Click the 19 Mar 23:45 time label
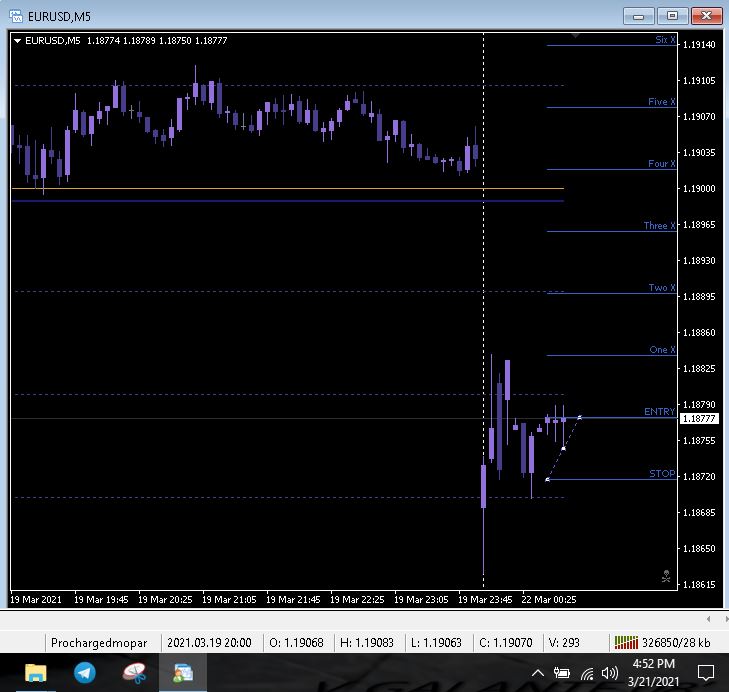This screenshot has height=692, width=729. tap(485, 599)
